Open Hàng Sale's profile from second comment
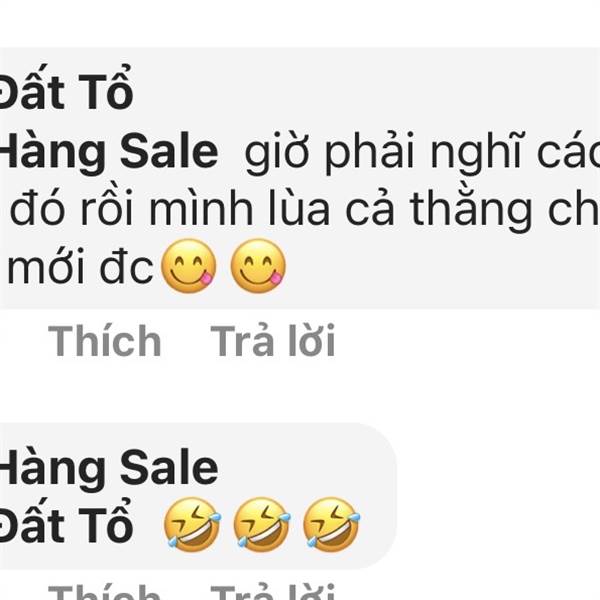Image resolution: width=600 pixels, height=600 pixels. (108, 469)
